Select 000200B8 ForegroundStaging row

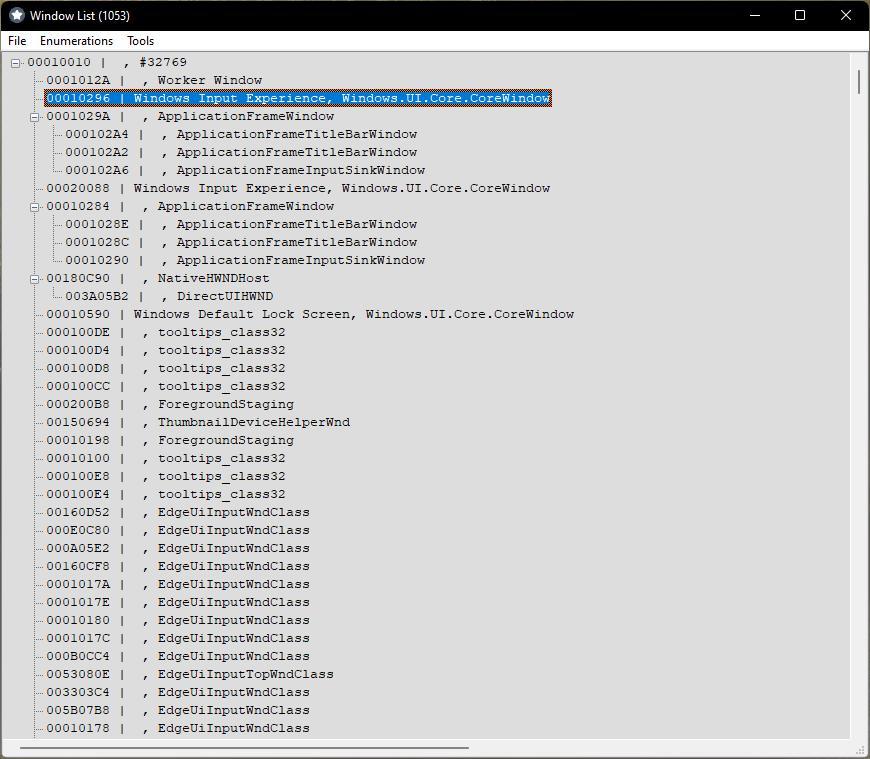click(x=170, y=404)
